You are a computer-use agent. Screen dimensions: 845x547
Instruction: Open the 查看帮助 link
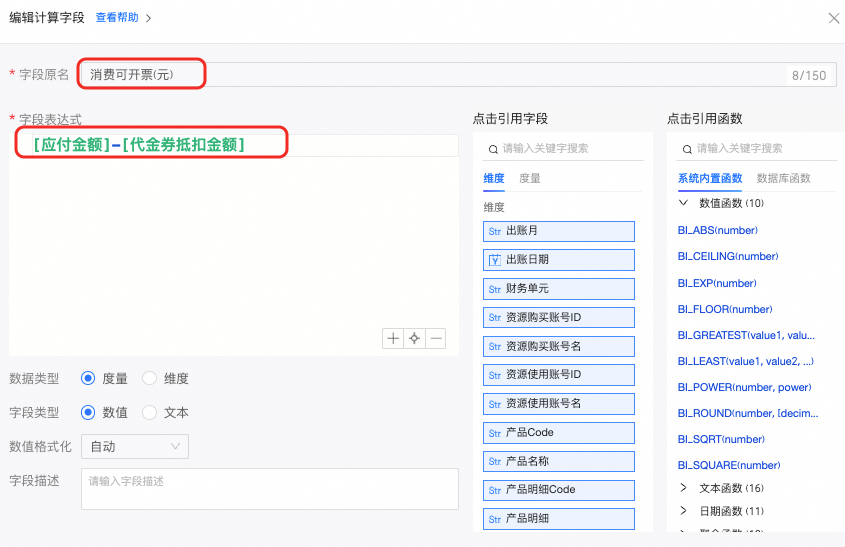(x=117, y=18)
